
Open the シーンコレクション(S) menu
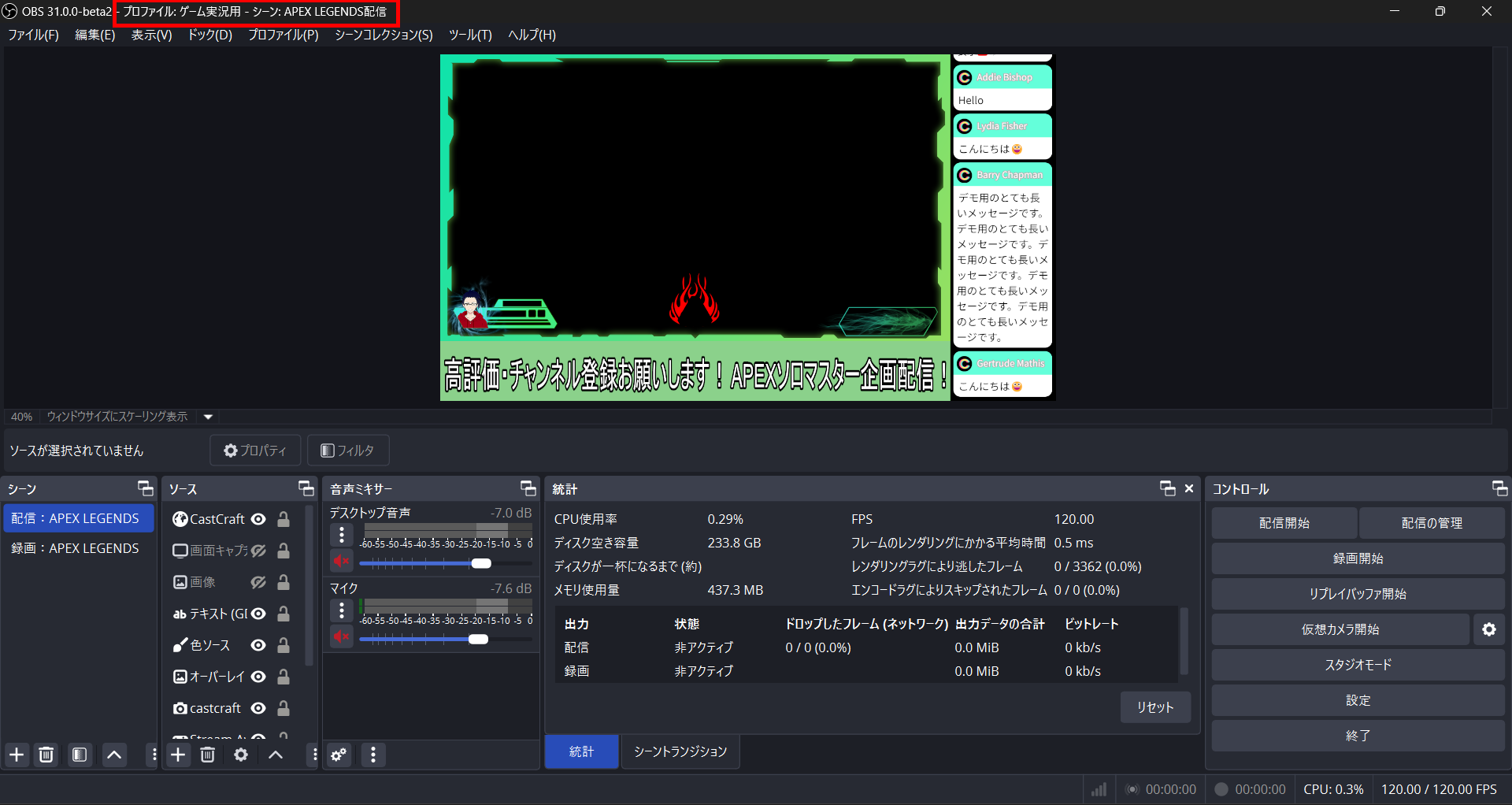(384, 35)
